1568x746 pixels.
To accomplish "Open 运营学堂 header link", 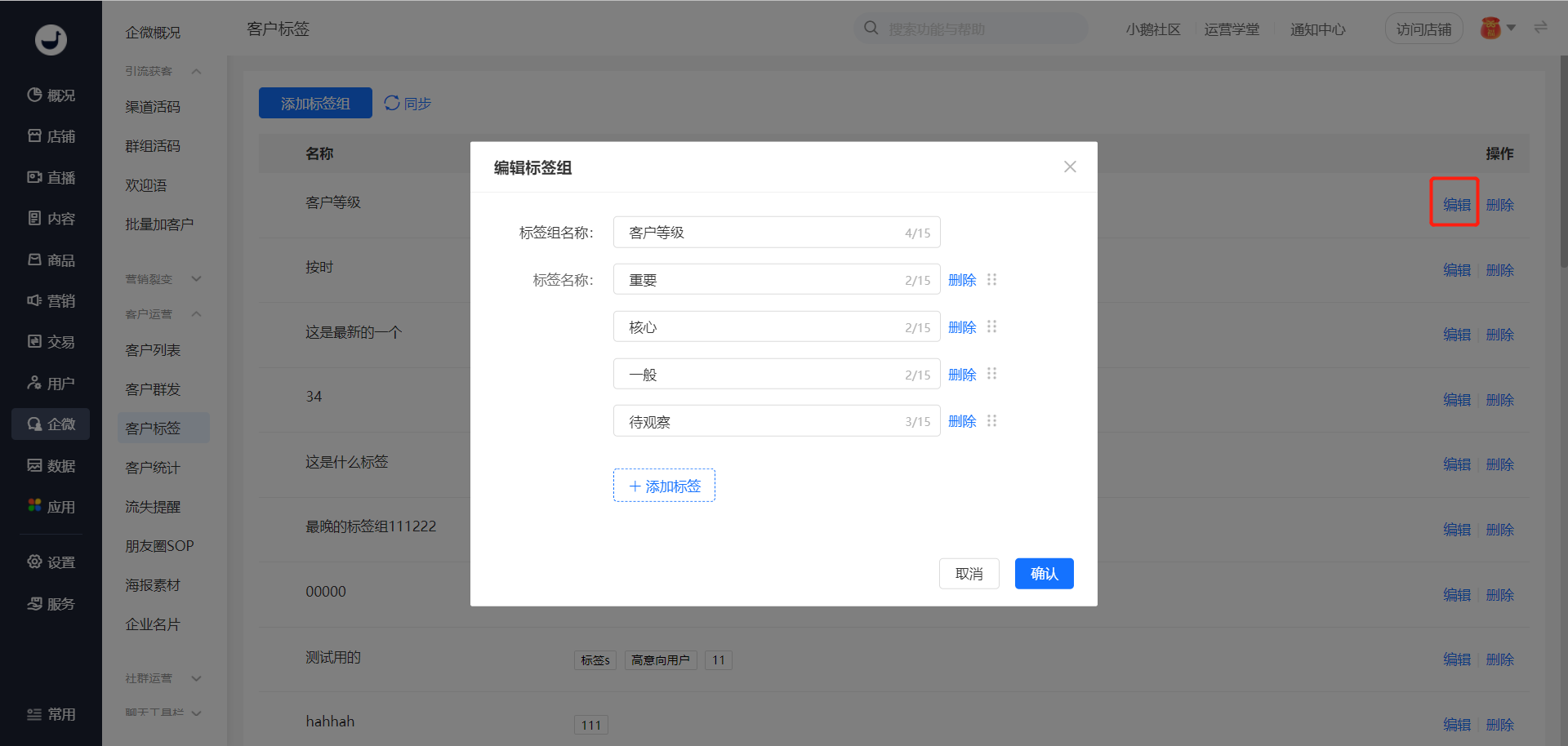I will tap(1232, 29).
